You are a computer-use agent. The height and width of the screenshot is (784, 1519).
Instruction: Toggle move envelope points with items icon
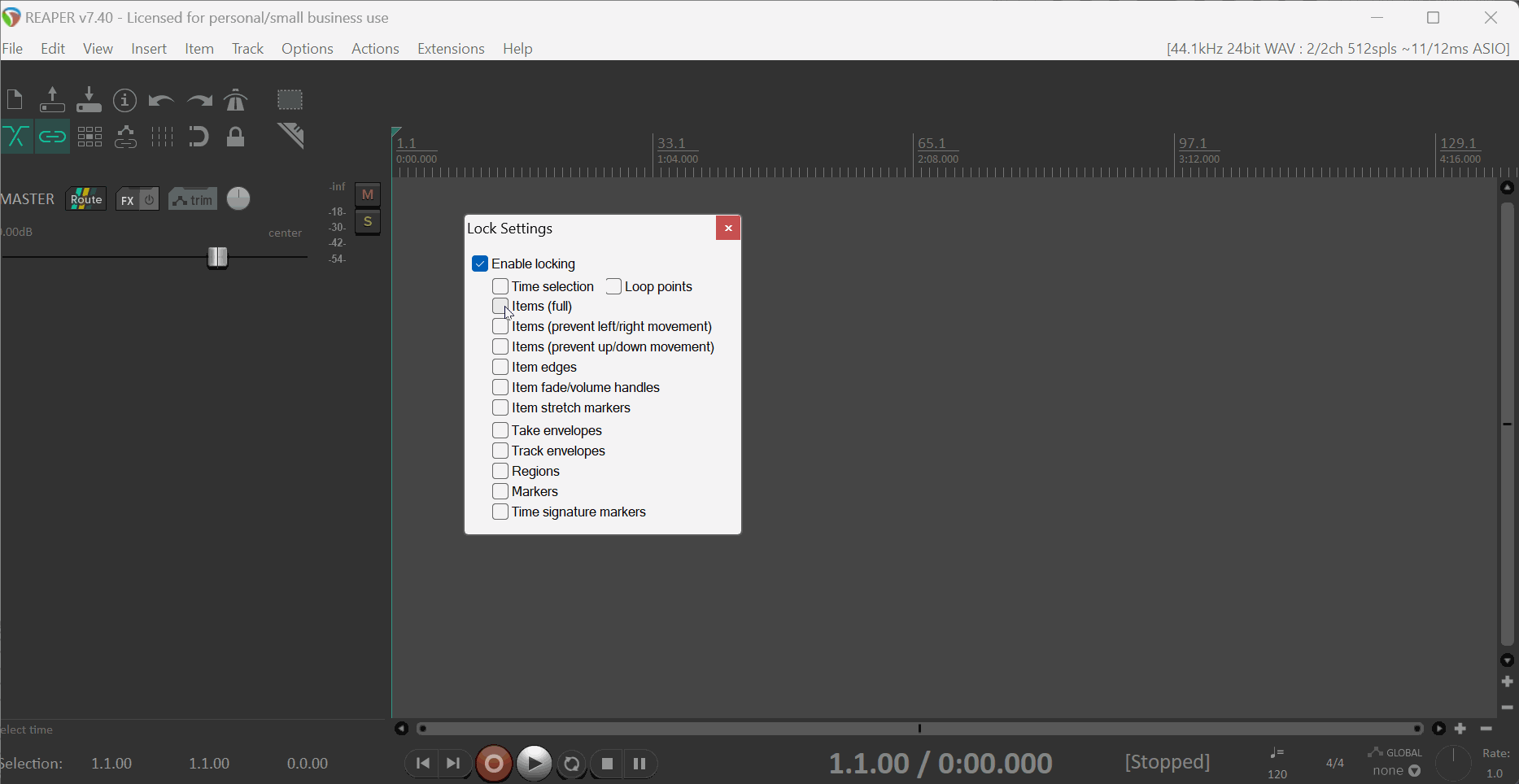coord(125,137)
